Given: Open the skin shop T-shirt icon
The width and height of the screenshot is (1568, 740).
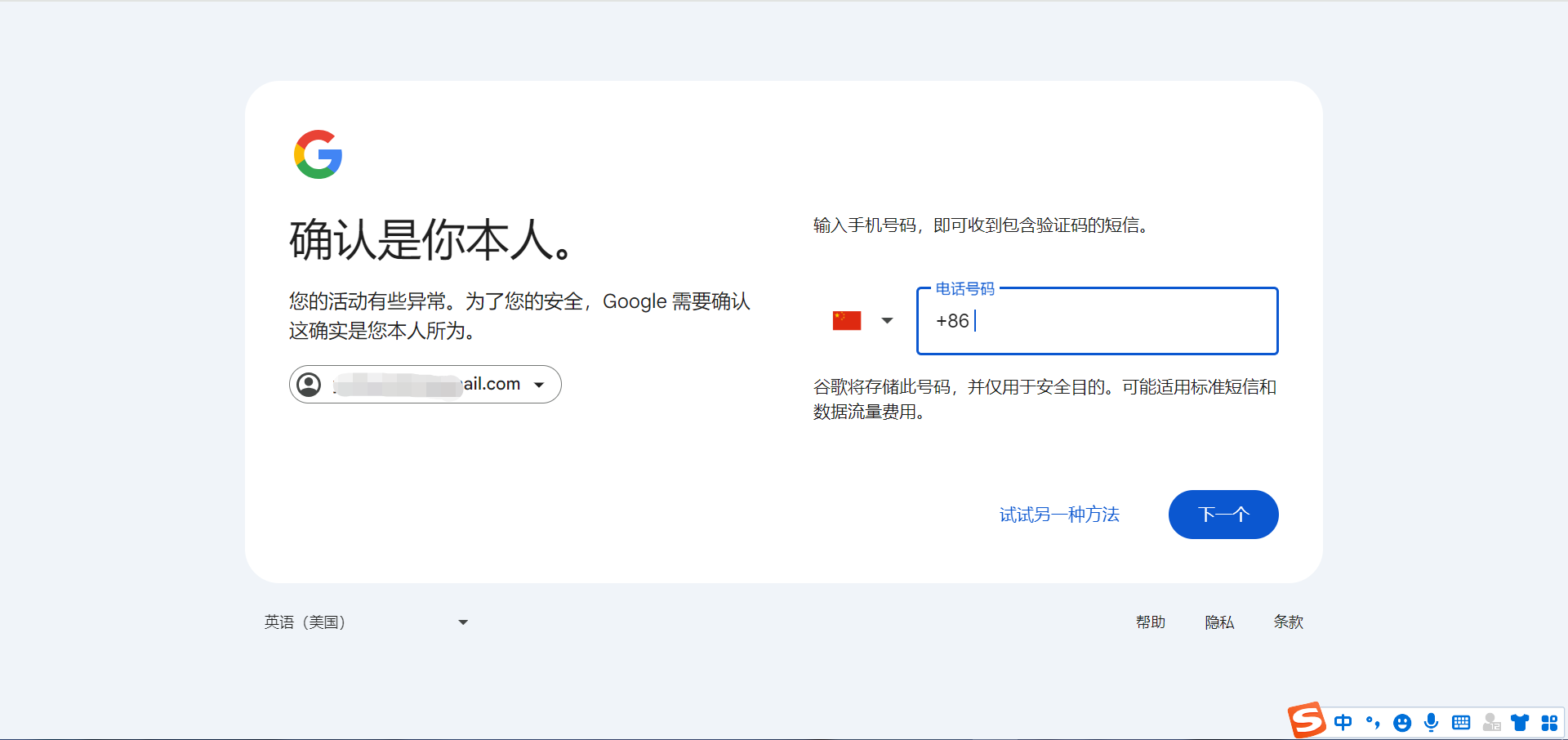Looking at the screenshot, I should [1520, 722].
